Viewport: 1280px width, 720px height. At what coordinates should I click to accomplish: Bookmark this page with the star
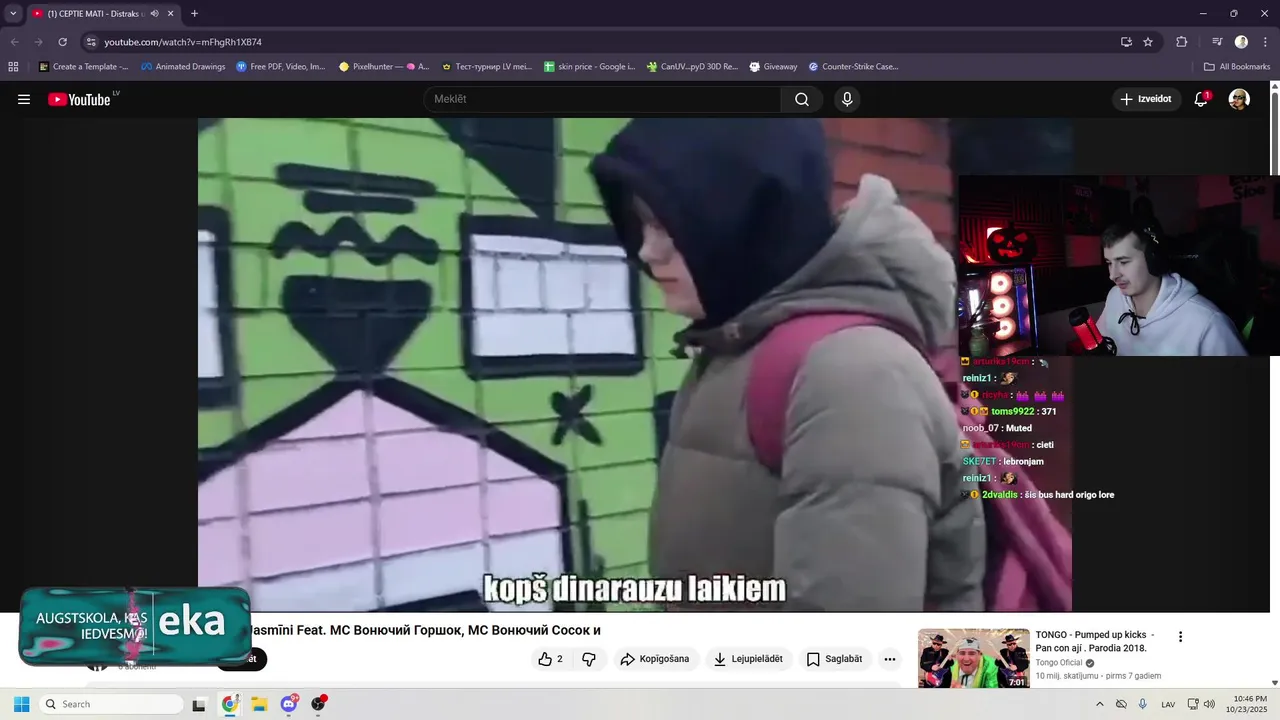pos(1148,42)
